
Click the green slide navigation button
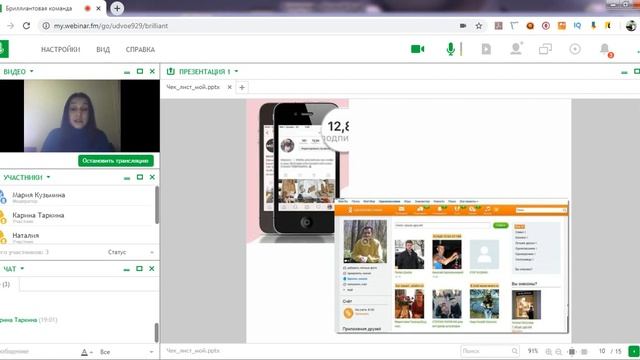pyautogui.click(x=633, y=351)
